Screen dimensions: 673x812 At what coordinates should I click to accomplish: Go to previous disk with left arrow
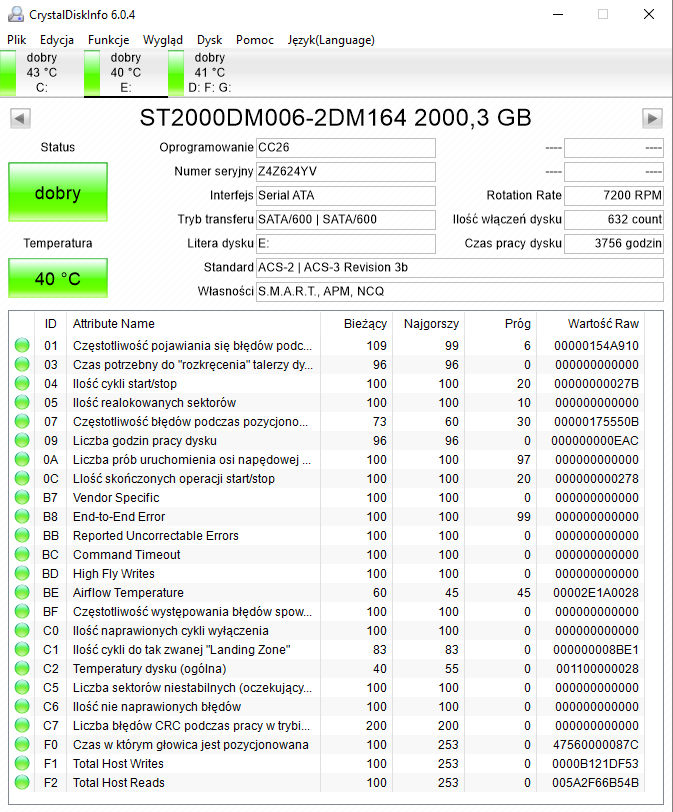coord(20,119)
